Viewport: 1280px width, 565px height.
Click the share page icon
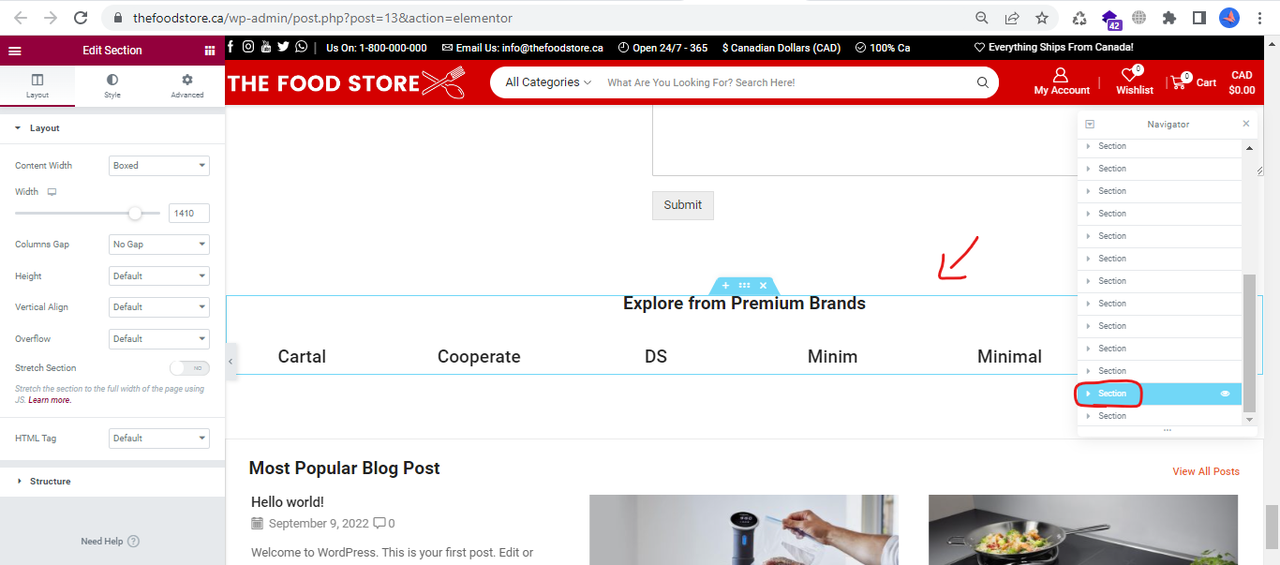(x=1012, y=18)
